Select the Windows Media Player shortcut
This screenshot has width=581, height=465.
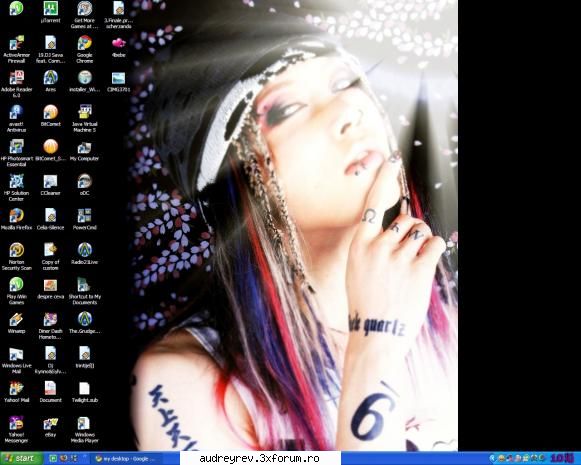pos(84,429)
